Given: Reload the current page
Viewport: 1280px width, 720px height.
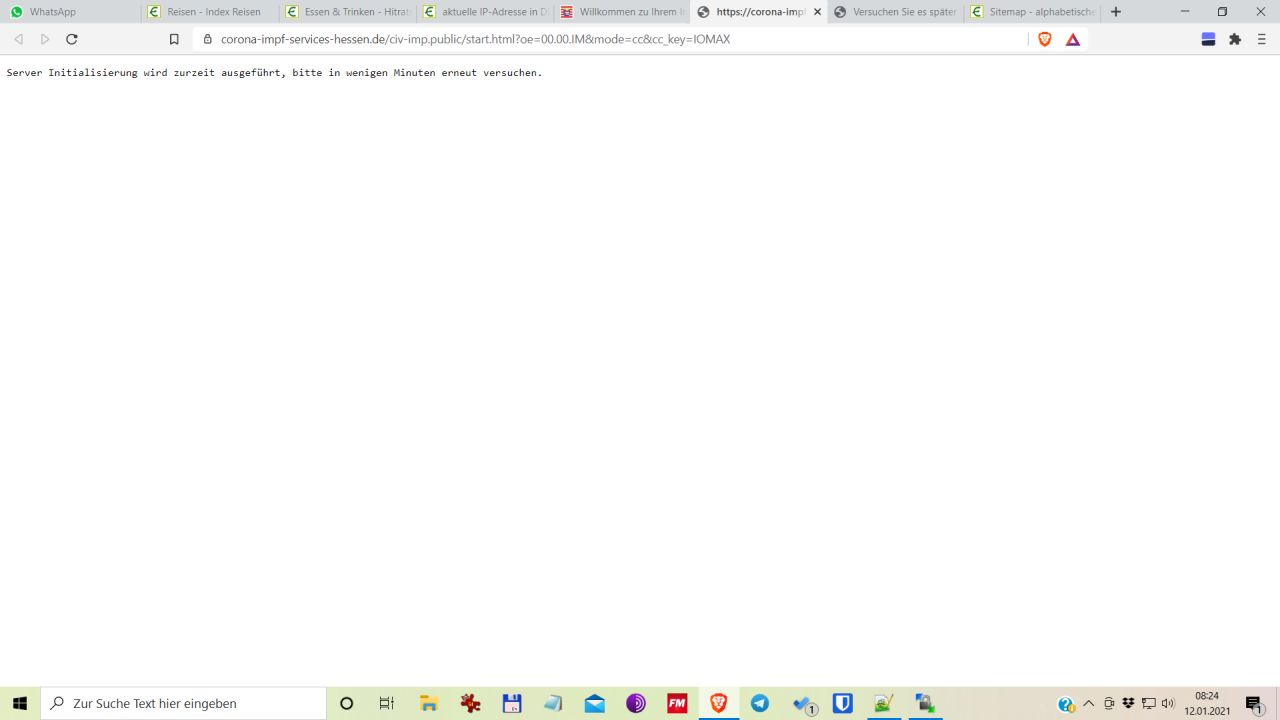Looking at the screenshot, I should [72, 39].
